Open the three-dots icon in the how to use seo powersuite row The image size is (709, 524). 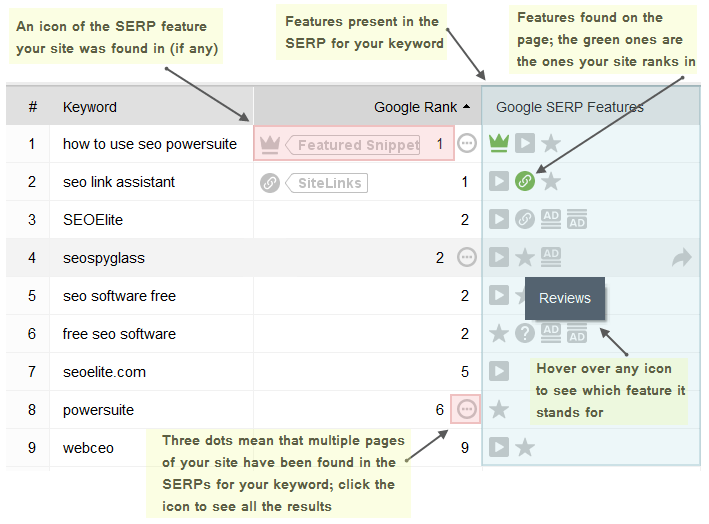coord(467,144)
